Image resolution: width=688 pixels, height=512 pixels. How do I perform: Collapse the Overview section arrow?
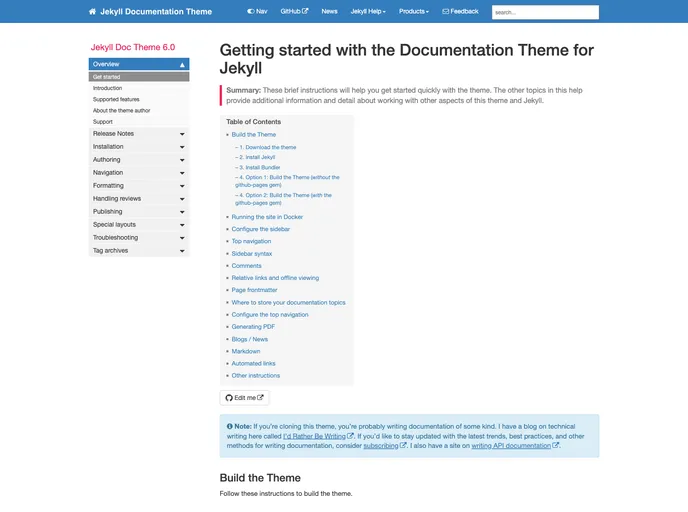(182, 64)
